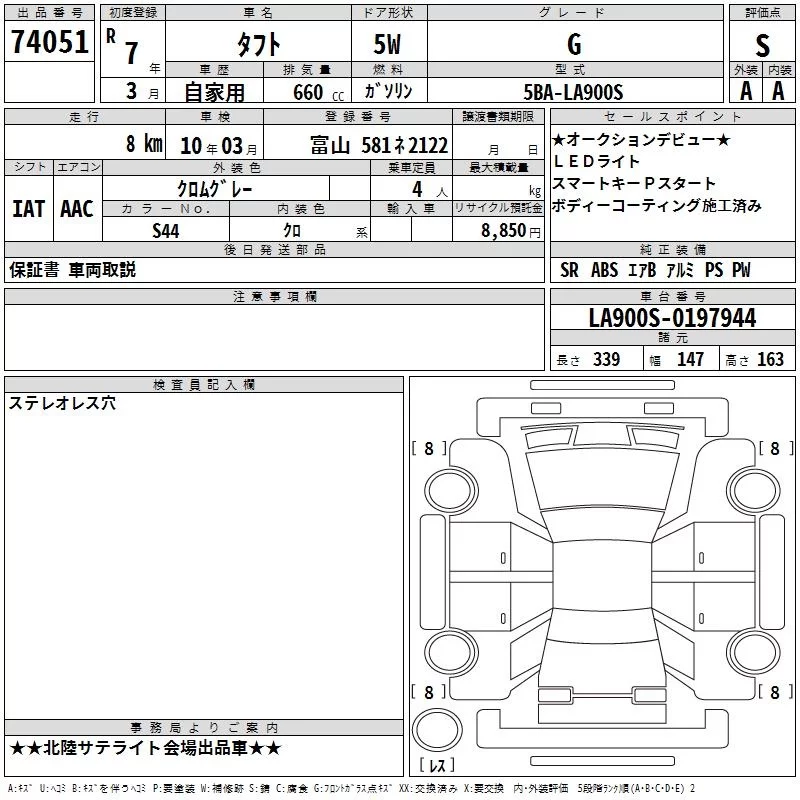The height and width of the screenshot is (800, 800).
Task: Select the evaluation score S
Action: click(x=762, y=45)
